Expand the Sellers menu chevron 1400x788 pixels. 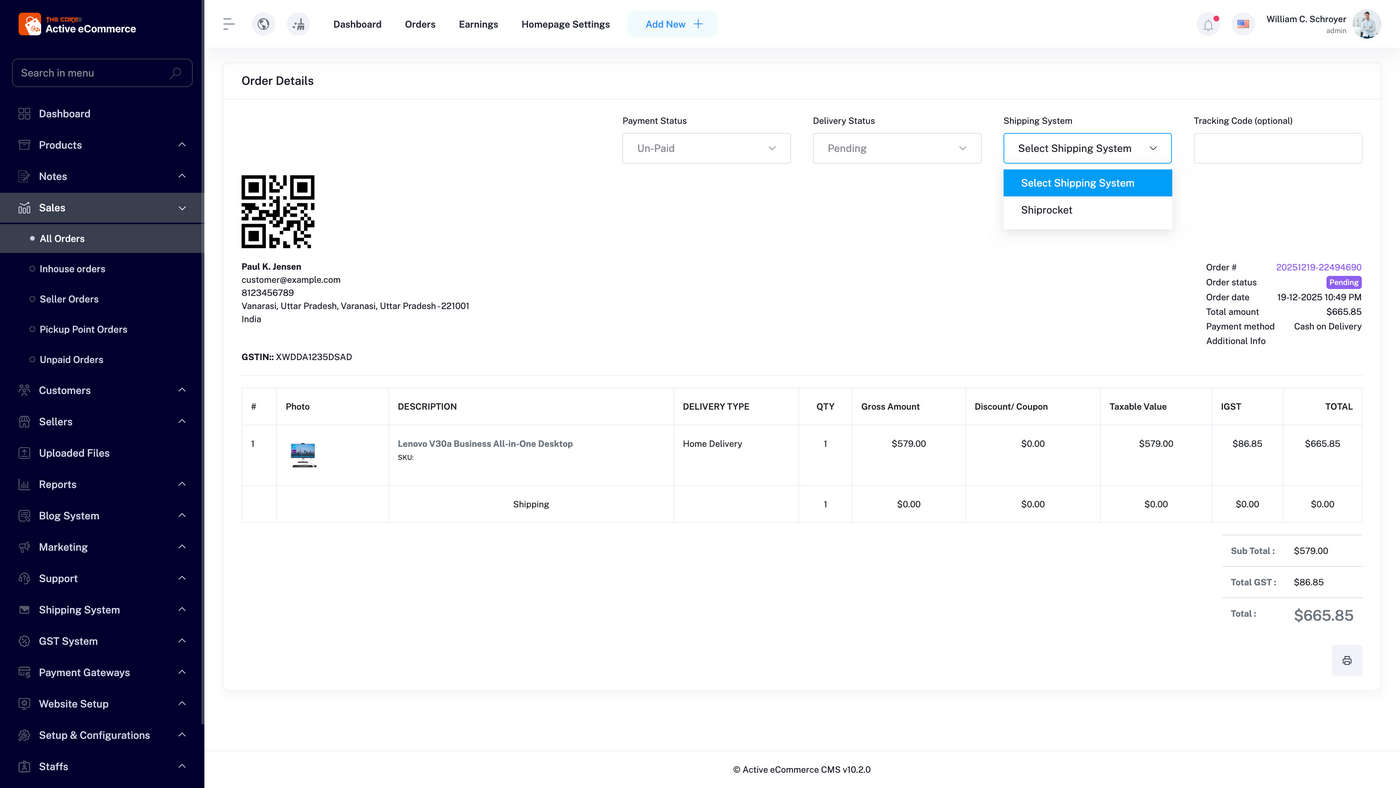pyautogui.click(x=182, y=421)
